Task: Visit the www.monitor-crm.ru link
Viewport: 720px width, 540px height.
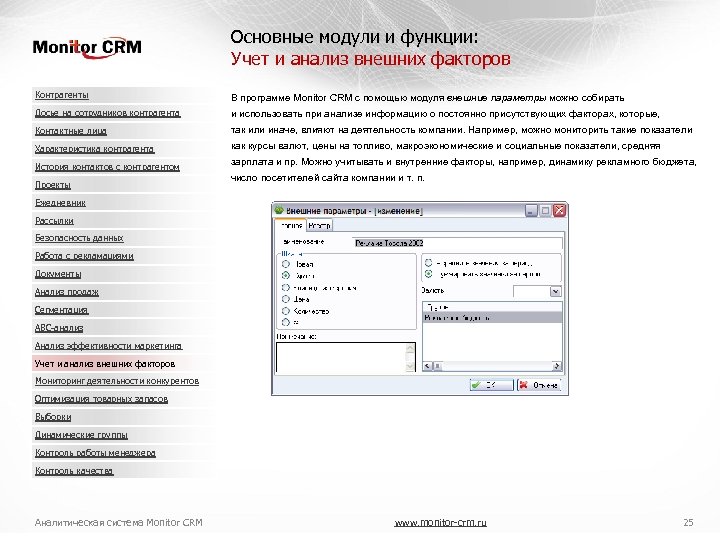Action: click(x=440, y=523)
